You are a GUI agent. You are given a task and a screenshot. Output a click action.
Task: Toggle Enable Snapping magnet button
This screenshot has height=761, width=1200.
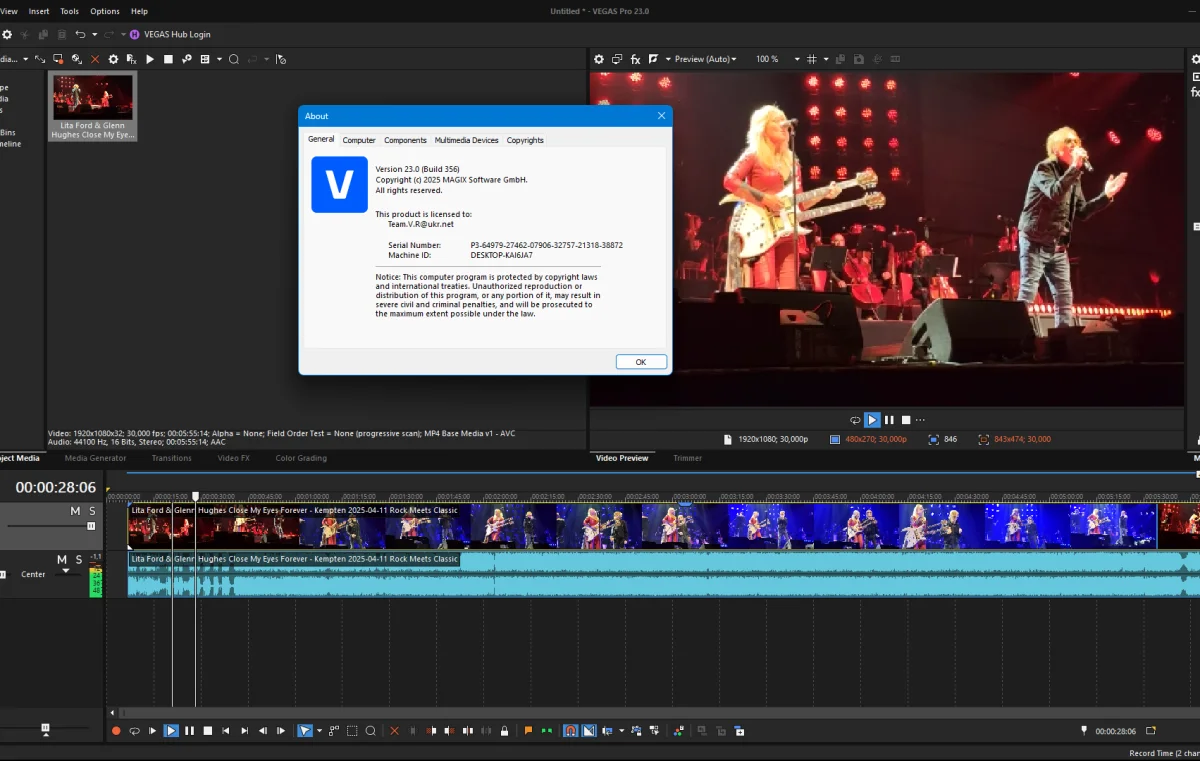[x=570, y=731]
